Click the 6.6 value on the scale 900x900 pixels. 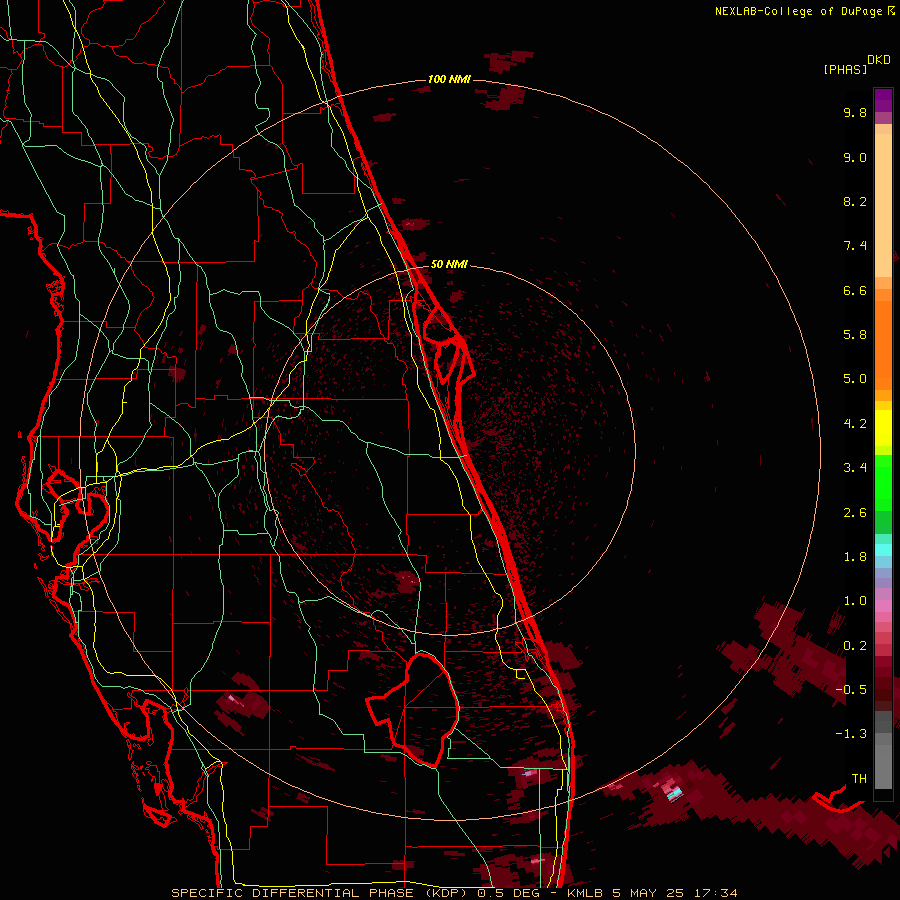(x=855, y=290)
